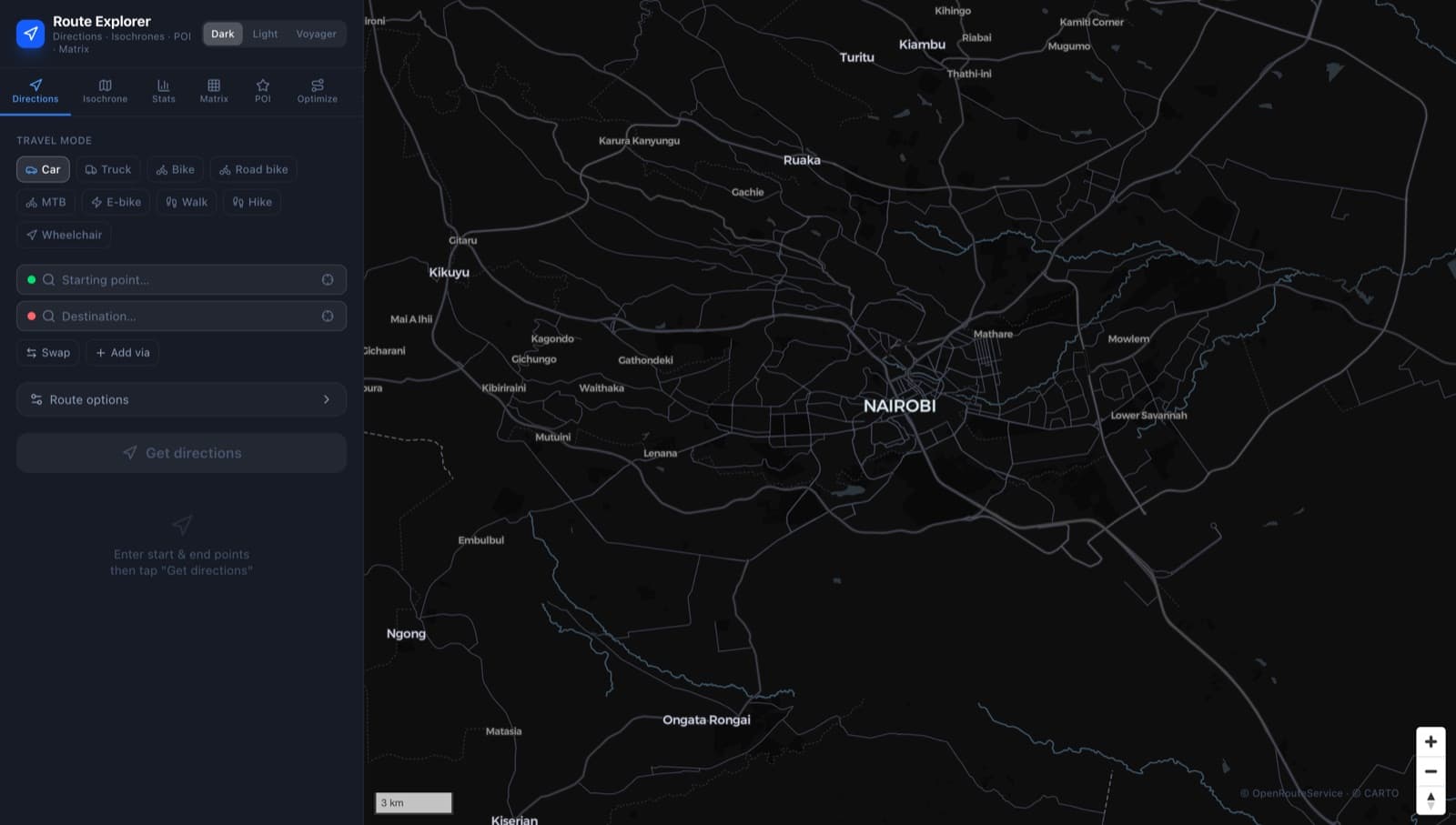The width and height of the screenshot is (1456, 825).
Task: Open CARTO attribution link
Action: pos(1381,793)
